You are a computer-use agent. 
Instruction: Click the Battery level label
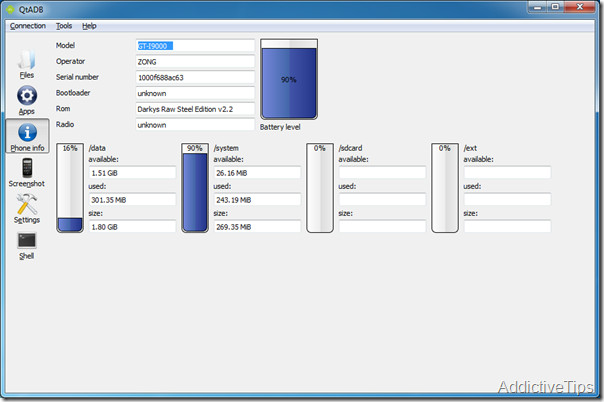(x=280, y=127)
